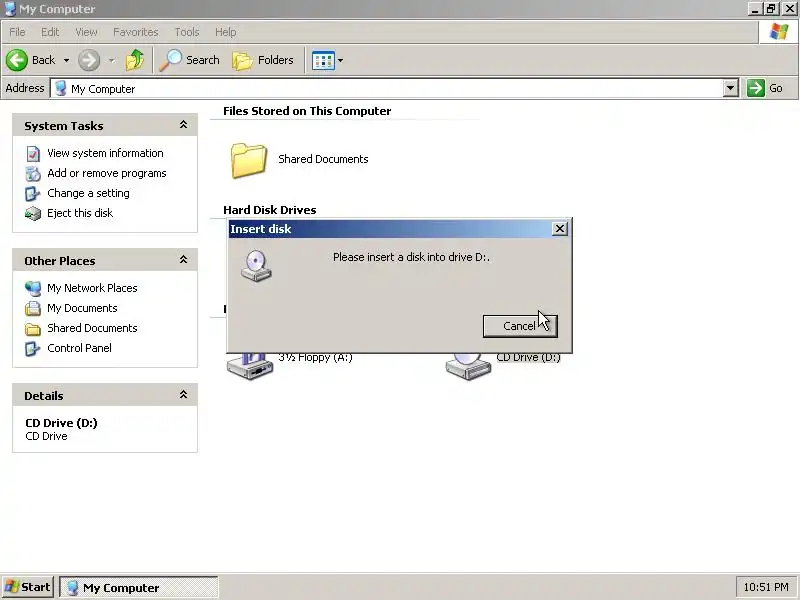Select the large Shared Documents folder icon
Image resolution: width=800 pixels, height=600 pixels.
pos(248,160)
